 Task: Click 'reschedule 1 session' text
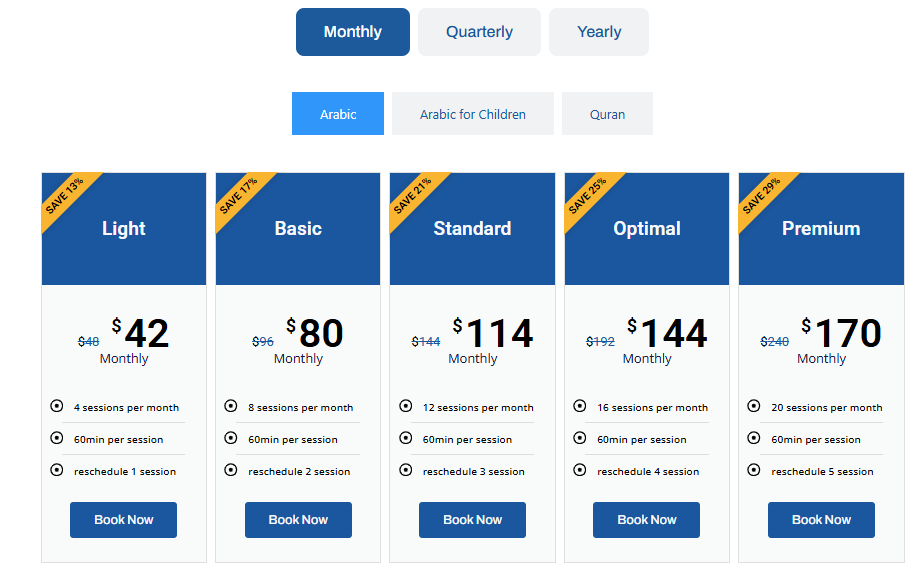pyautogui.click(x=125, y=471)
